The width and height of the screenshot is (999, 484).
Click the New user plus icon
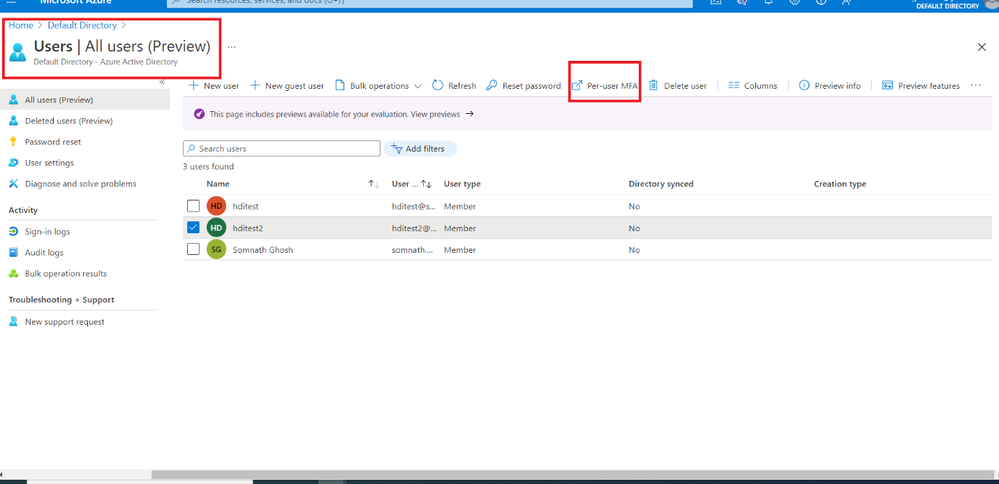[x=194, y=86]
